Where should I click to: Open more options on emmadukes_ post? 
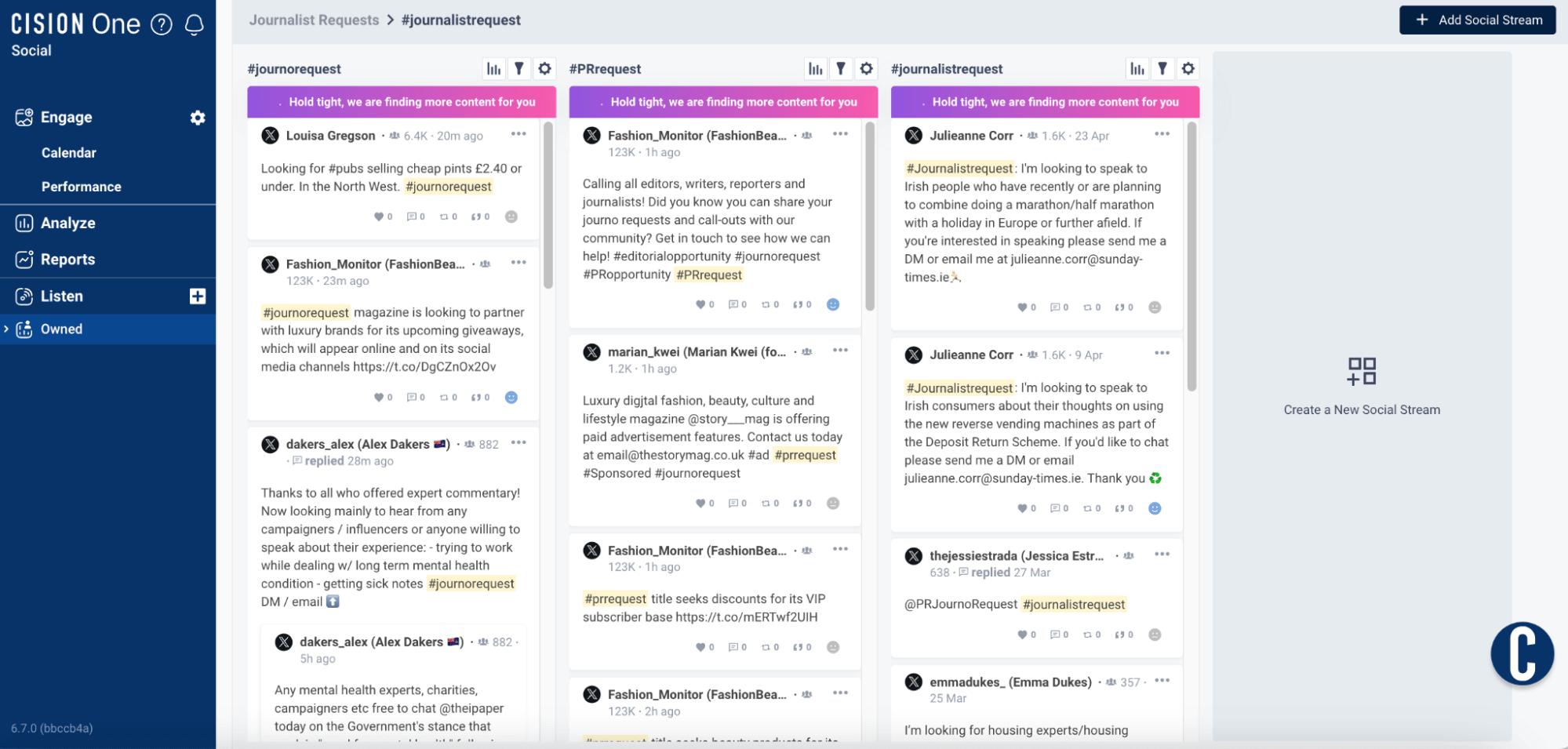pyautogui.click(x=1163, y=681)
